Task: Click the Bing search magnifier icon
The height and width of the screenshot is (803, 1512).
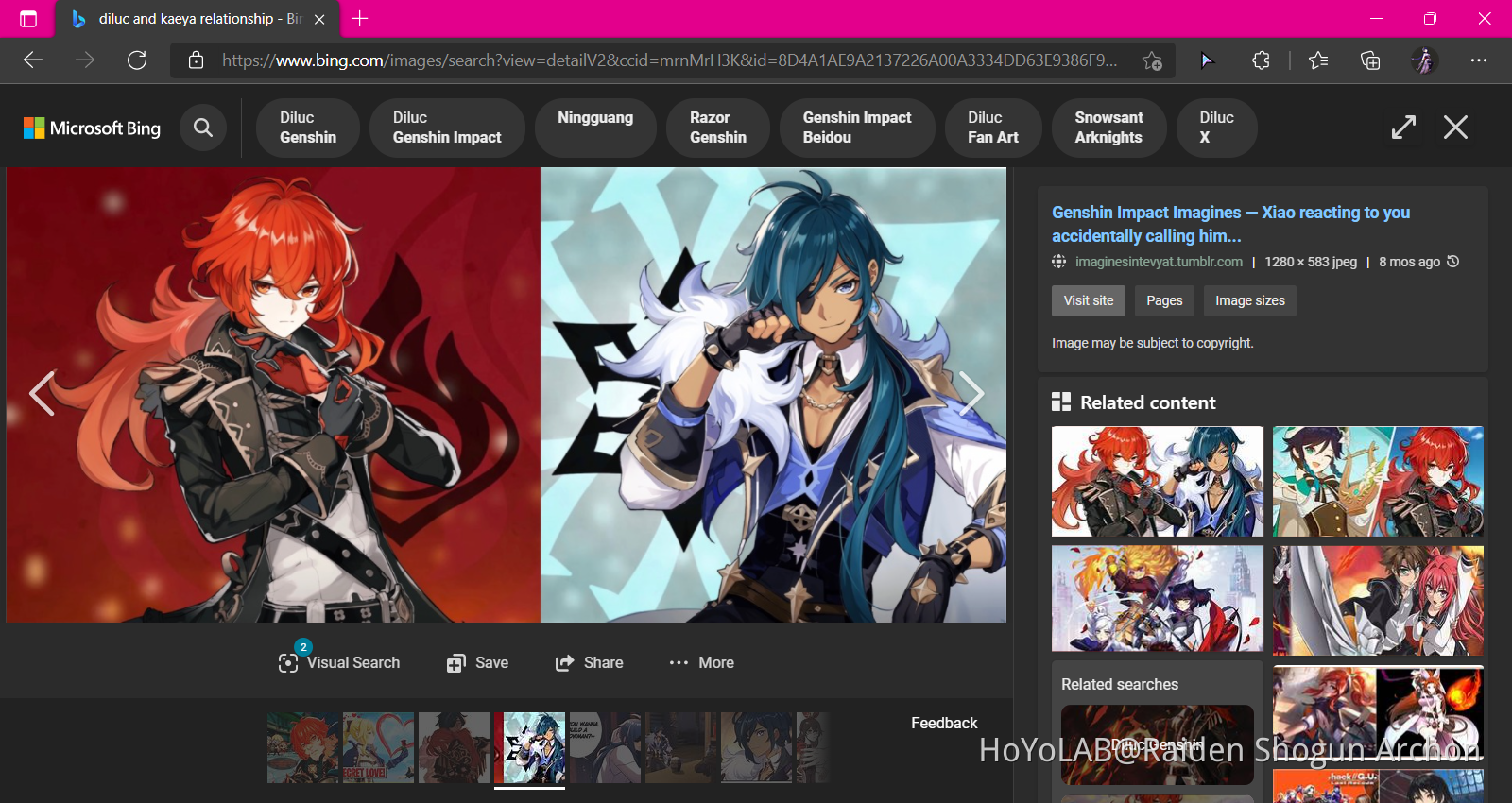Action: 203,128
